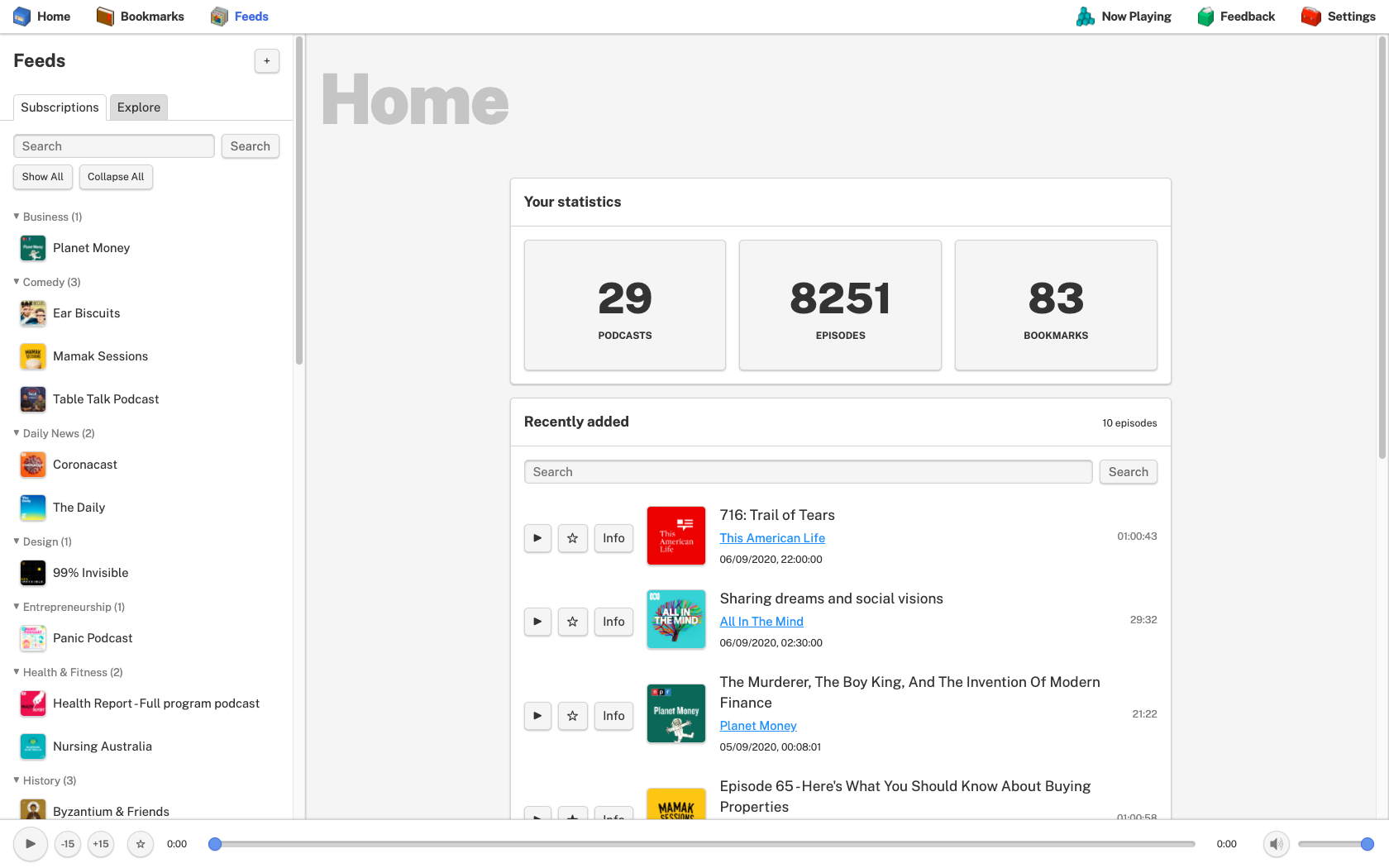The image size is (1389, 868).
Task: Open Nursing Australia feed icon
Action: click(x=33, y=746)
